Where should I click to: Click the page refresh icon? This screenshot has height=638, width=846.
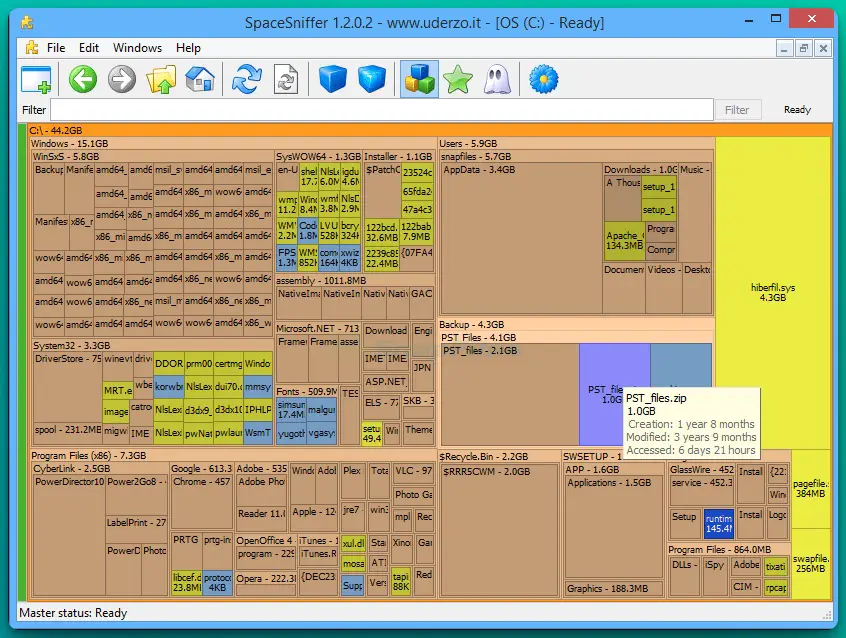tap(286, 79)
